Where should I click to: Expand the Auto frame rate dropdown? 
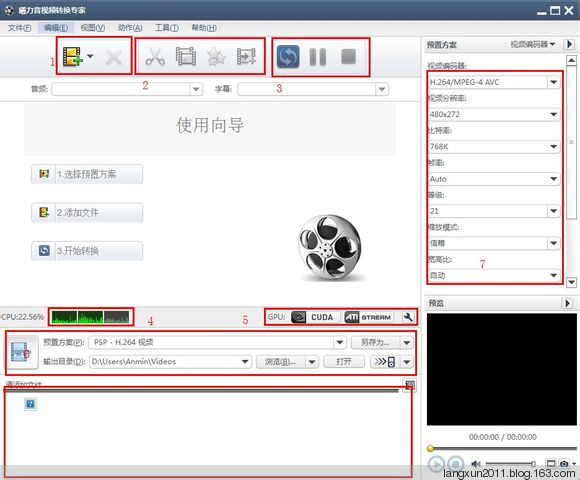tap(553, 179)
